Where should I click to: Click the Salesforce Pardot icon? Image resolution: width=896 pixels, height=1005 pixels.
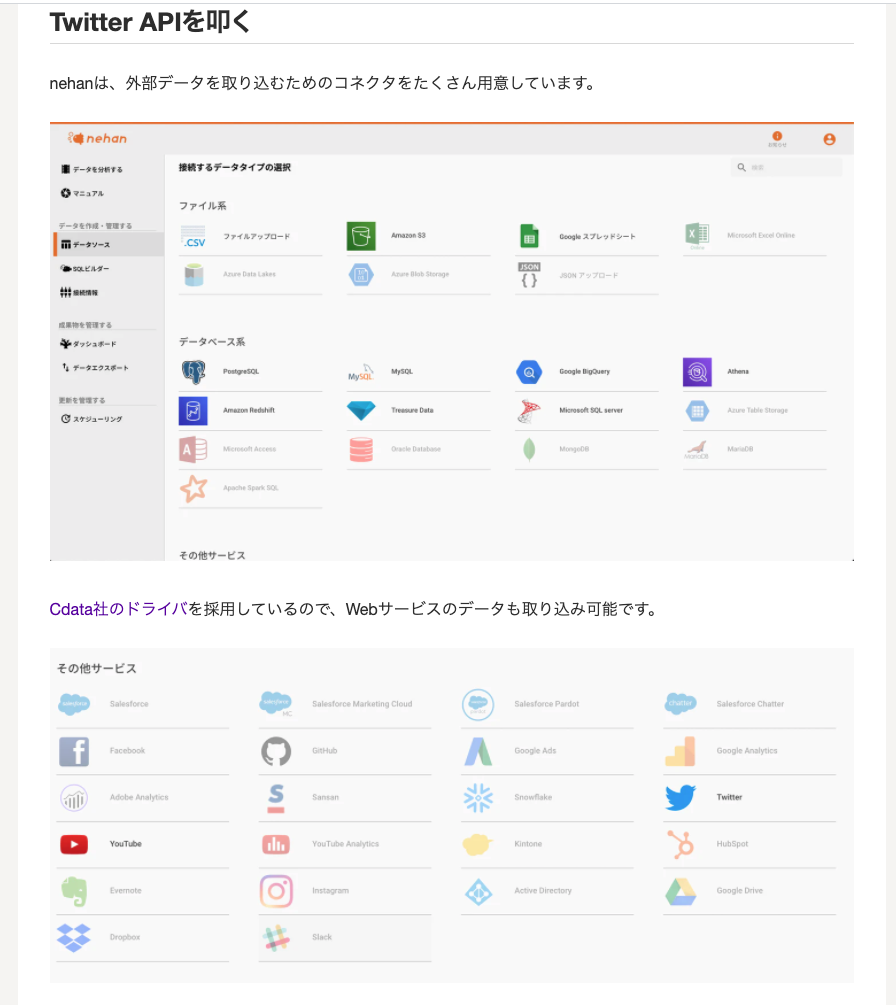tap(478, 704)
